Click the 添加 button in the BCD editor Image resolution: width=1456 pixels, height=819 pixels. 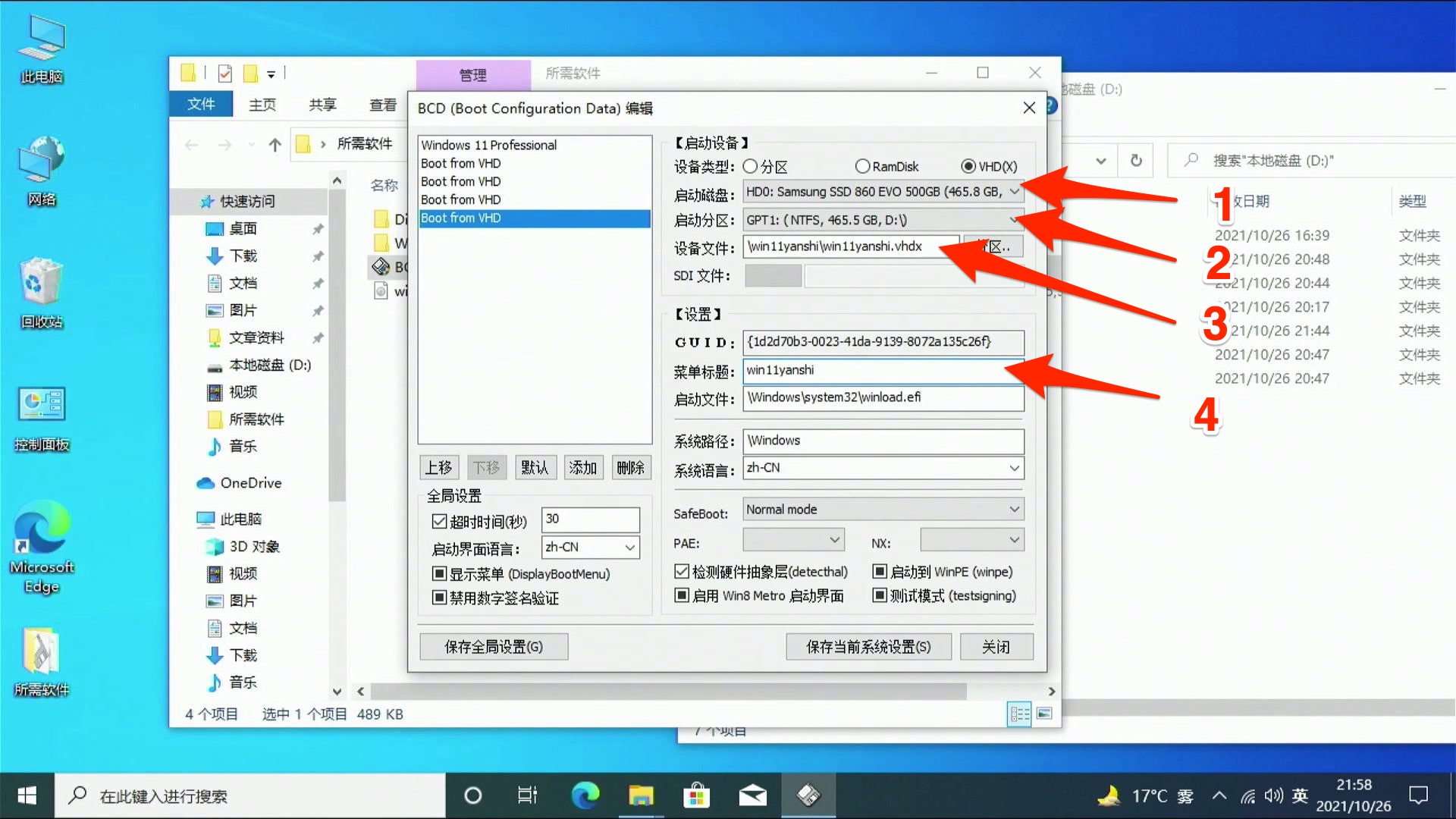tap(582, 467)
